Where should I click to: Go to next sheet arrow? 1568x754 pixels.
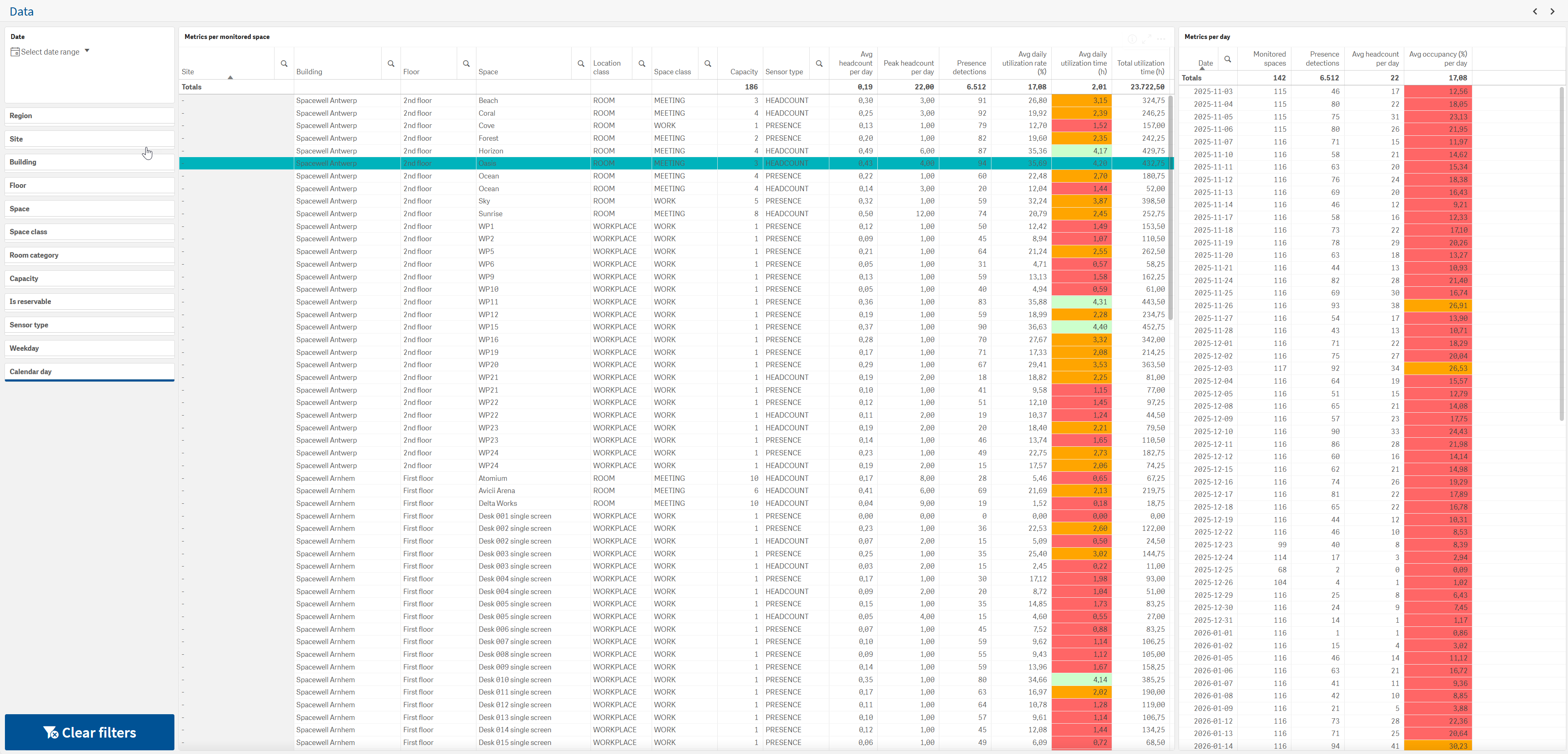coord(1552,11)
